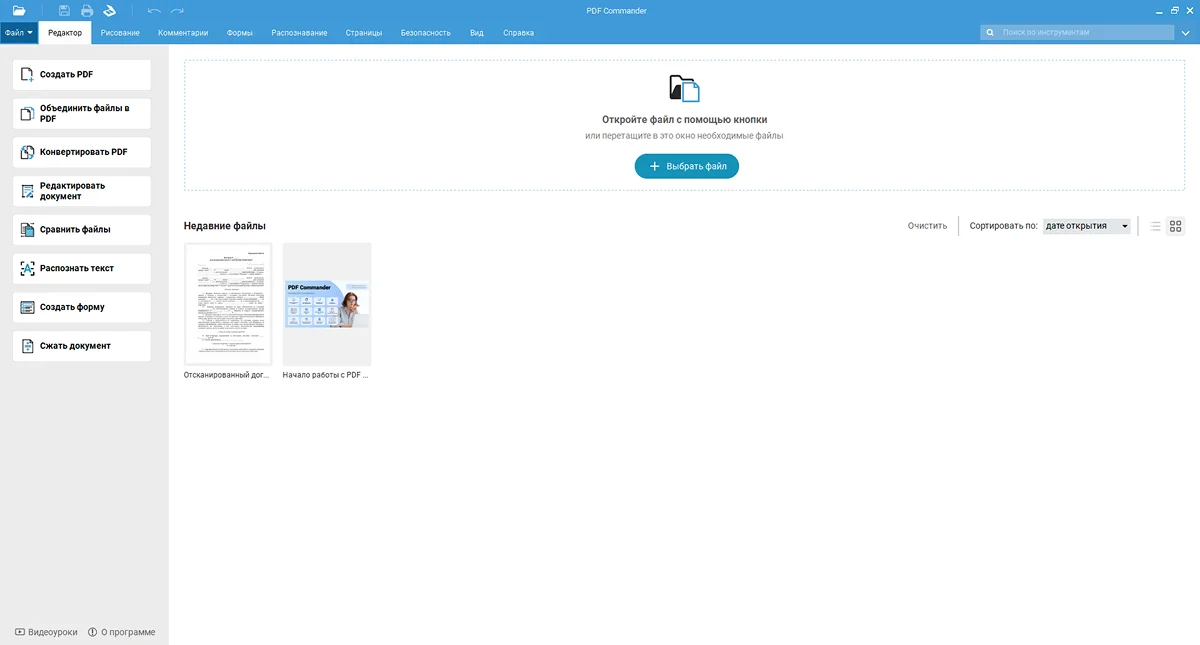Click the scanner icon in the toolbar

[x=110, y=10]
